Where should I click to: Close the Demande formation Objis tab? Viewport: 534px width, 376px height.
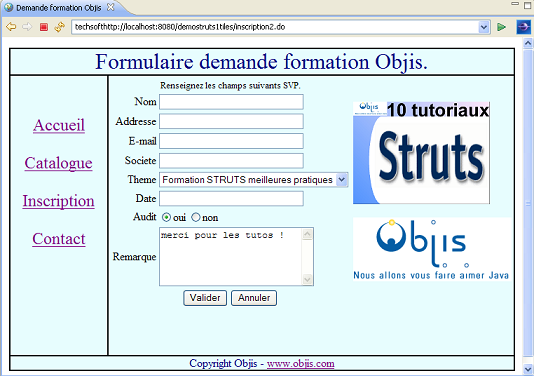(111, 7)
